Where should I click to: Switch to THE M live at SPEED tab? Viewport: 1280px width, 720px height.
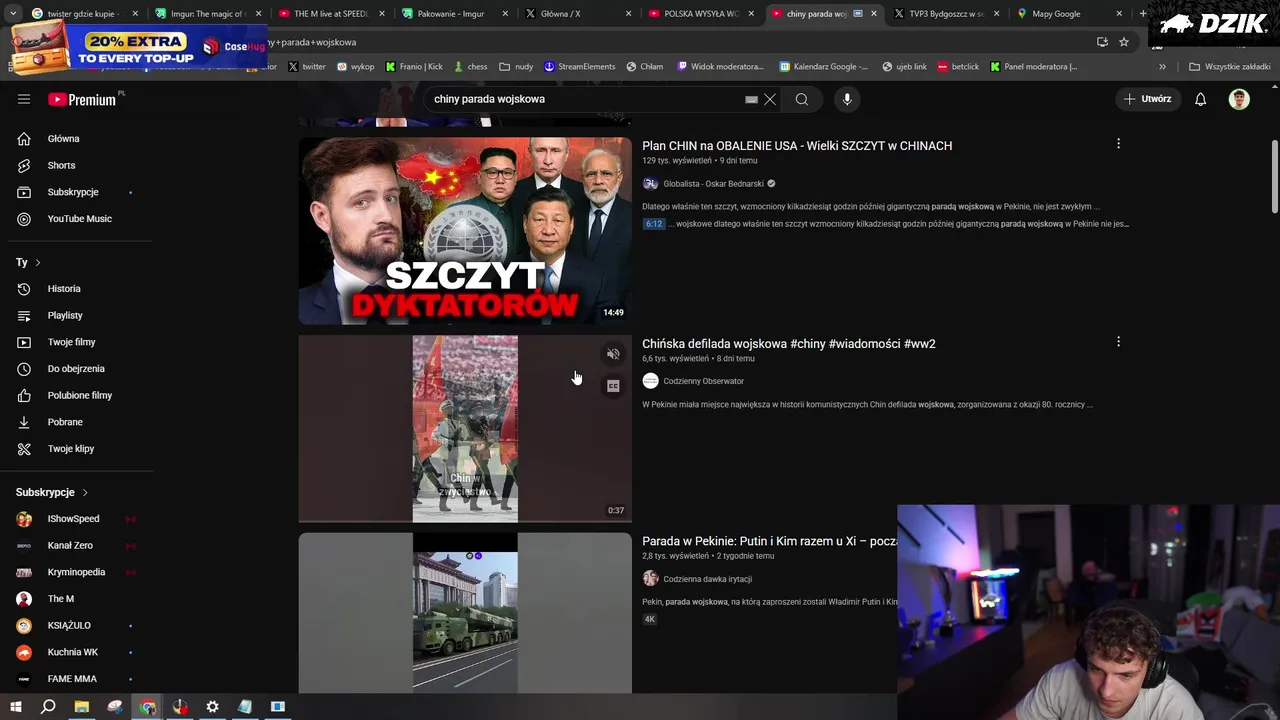[331, 14]
